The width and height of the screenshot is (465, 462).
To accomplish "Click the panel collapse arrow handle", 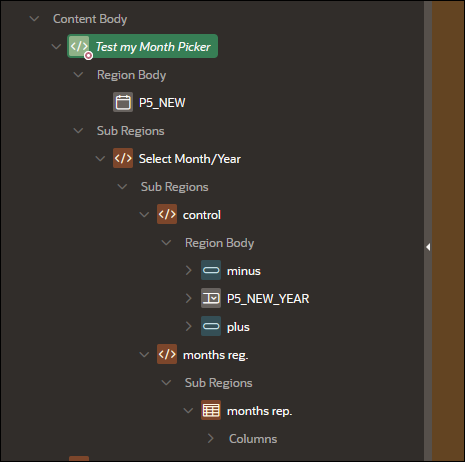I will [428, 247].
